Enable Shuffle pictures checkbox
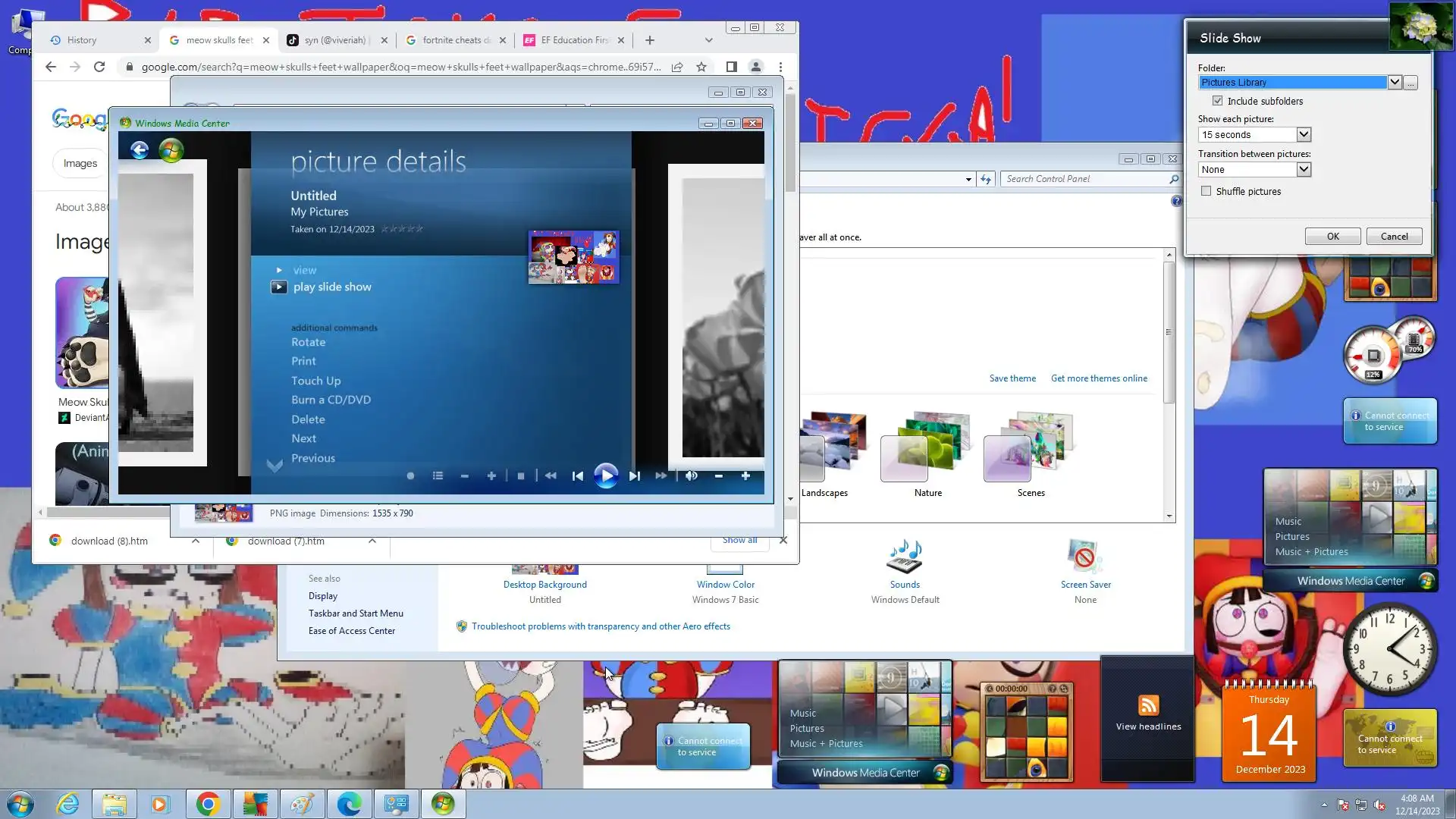 tap(1207, 191)
